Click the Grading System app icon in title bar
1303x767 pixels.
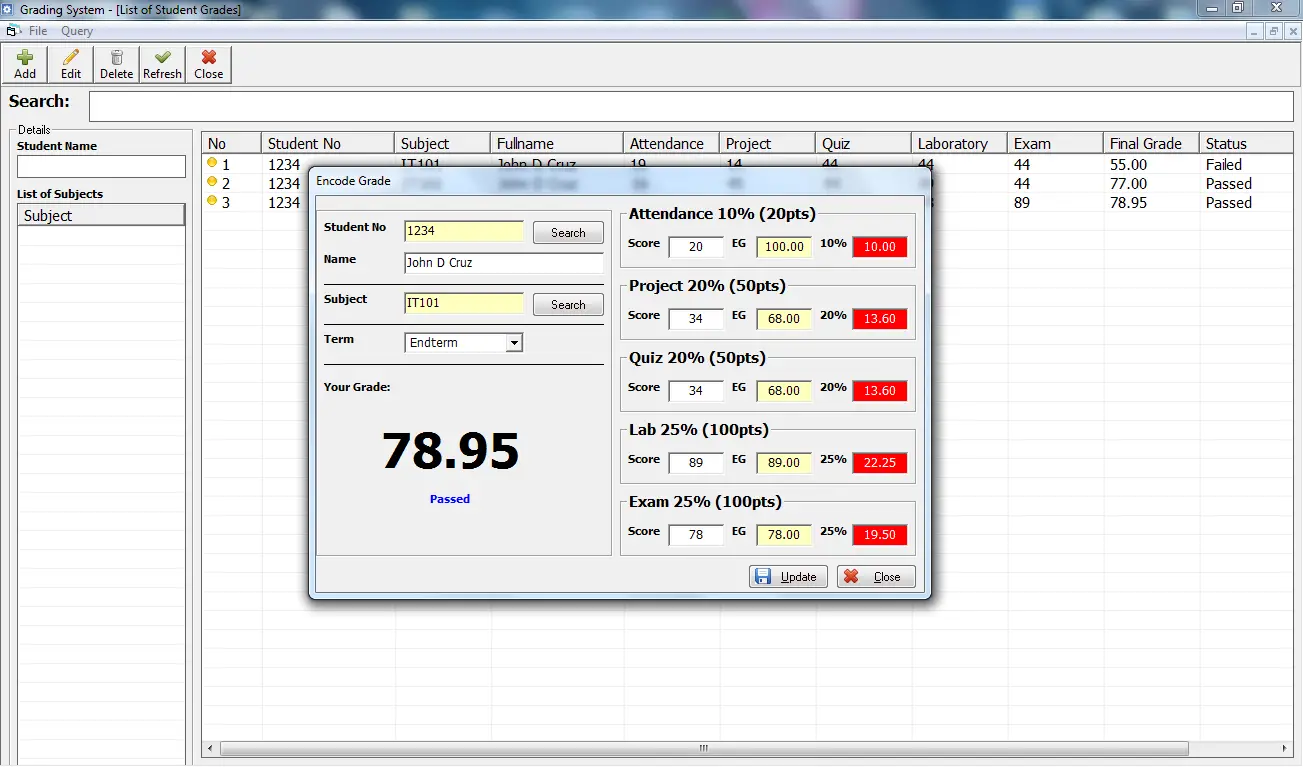(9, 9)
